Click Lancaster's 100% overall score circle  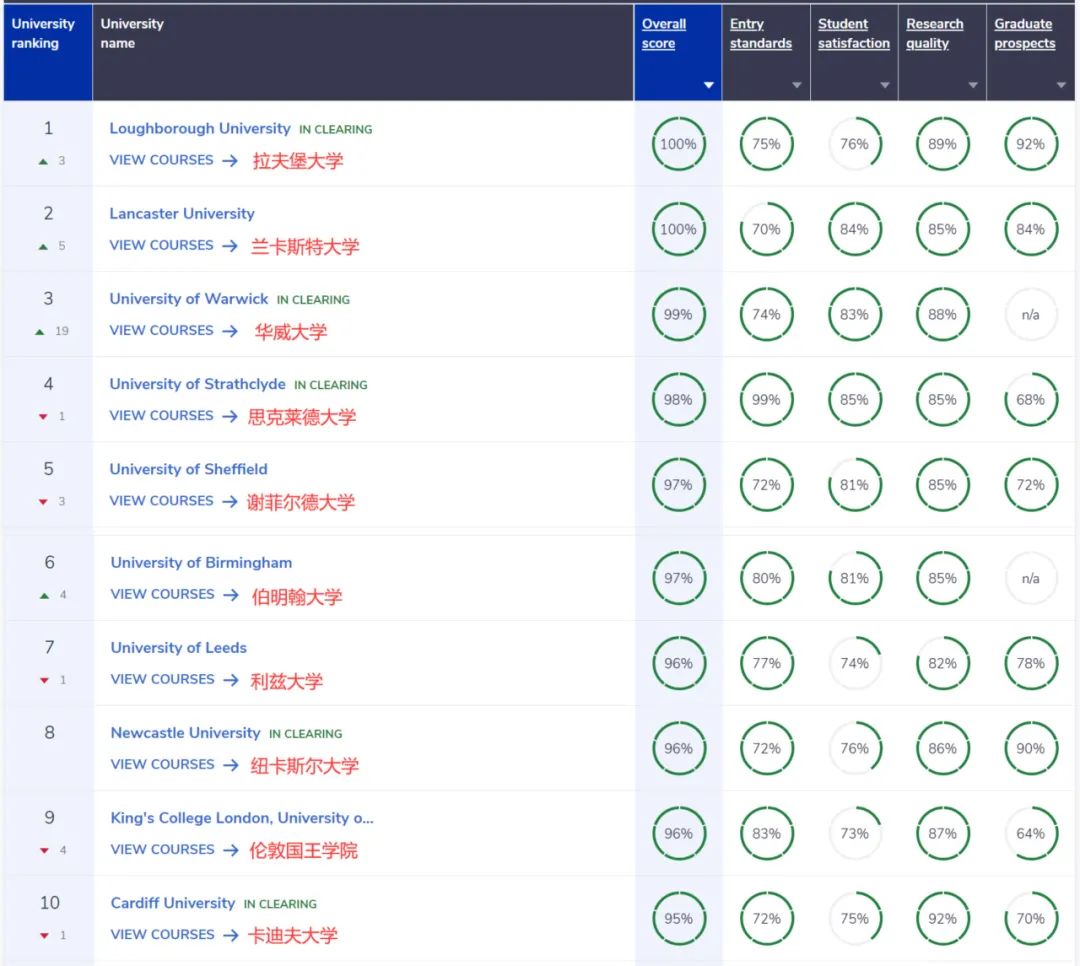[x=678, y=229]
